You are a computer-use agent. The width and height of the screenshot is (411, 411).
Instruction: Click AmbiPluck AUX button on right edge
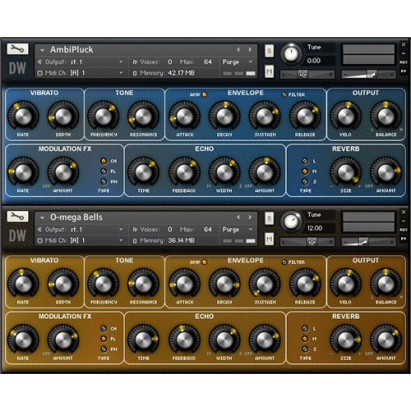403,62
